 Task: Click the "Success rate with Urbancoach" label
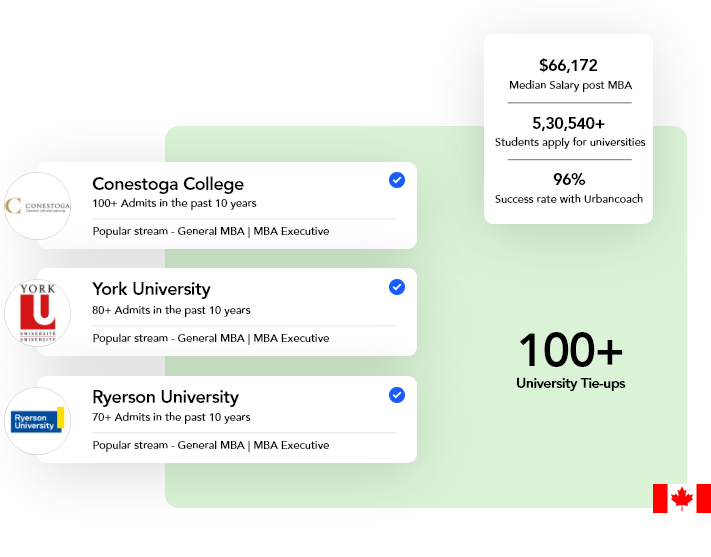[569, 199]
